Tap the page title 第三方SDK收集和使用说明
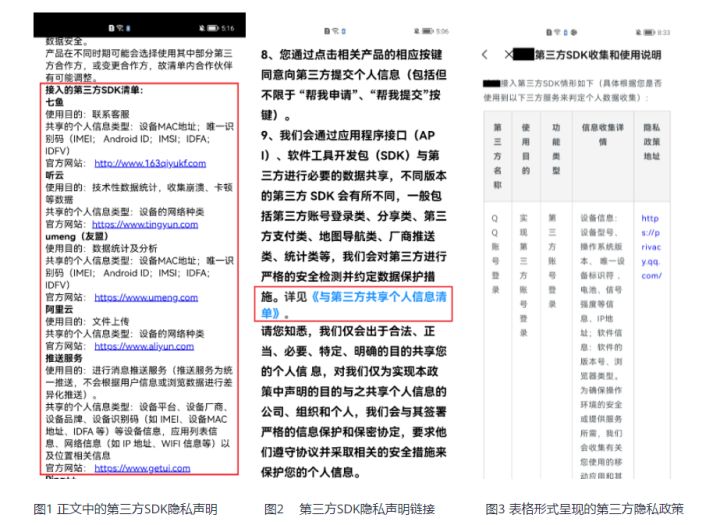This screenshot has height=525, width=720. pos(598,55)
